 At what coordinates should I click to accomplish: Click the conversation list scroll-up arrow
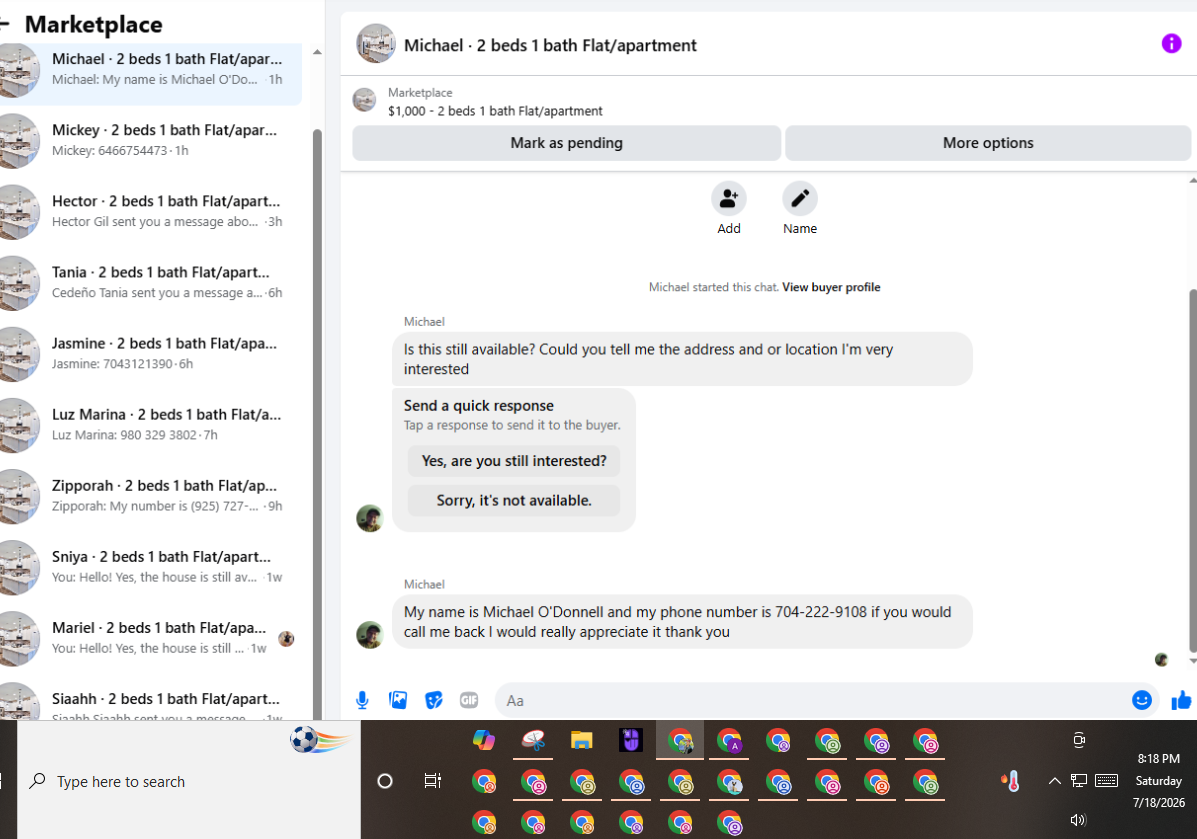pos(317,52)
